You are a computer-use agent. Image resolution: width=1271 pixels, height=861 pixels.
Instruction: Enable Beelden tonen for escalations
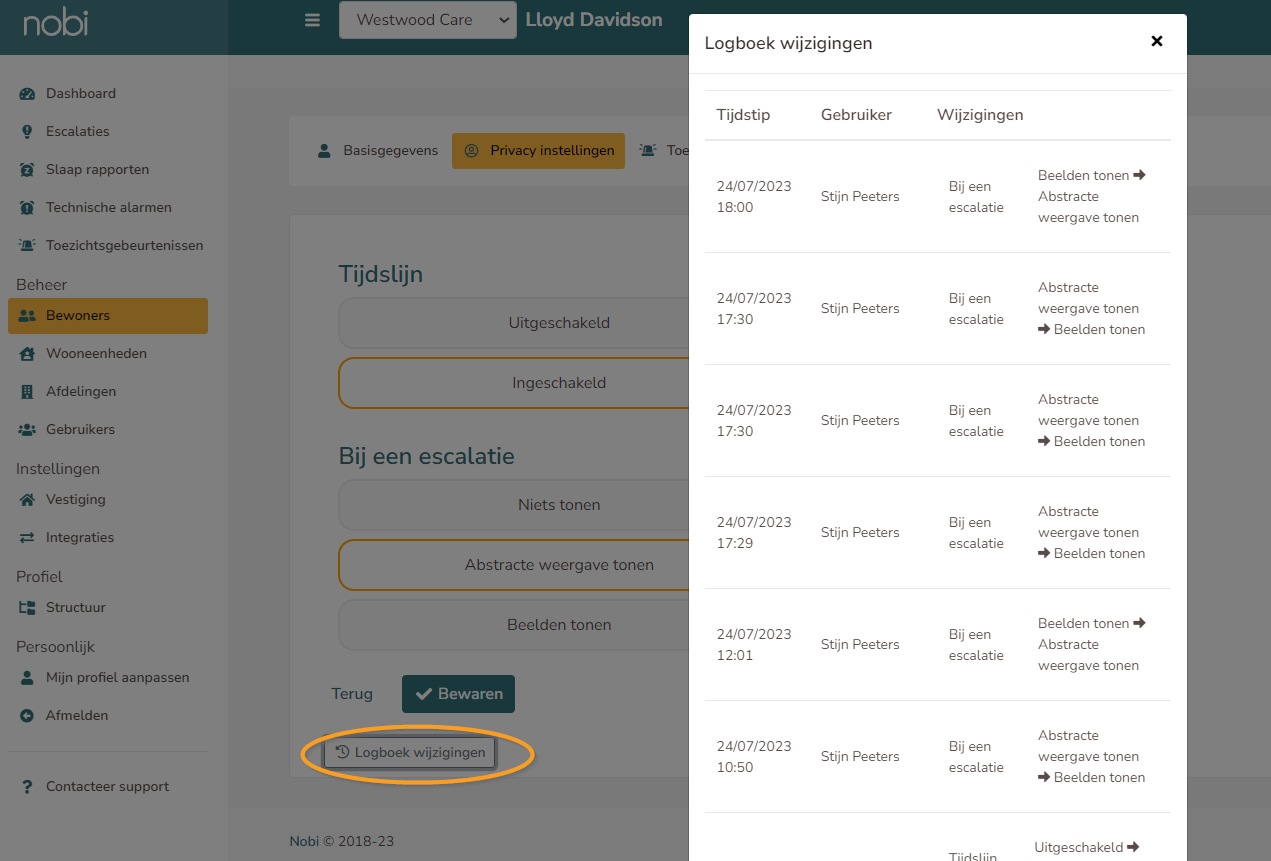[x=559, y=625]
